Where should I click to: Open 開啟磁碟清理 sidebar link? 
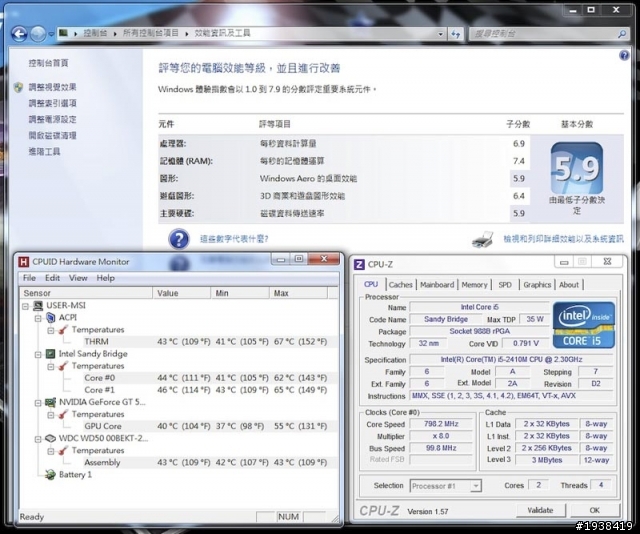(x=52, y=136)
